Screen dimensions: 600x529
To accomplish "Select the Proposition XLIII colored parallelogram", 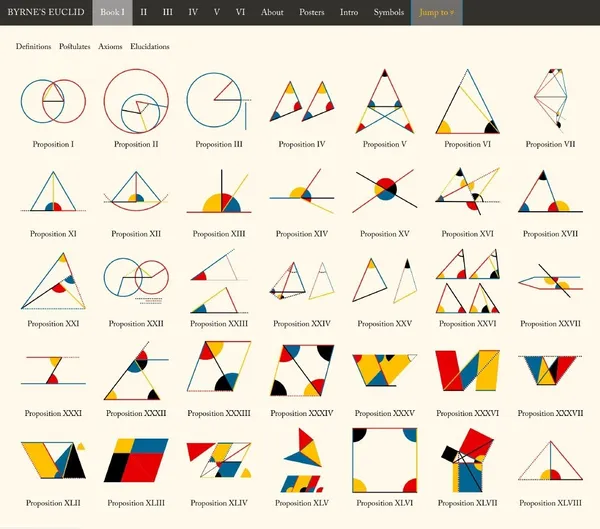I will coord(136,460).
